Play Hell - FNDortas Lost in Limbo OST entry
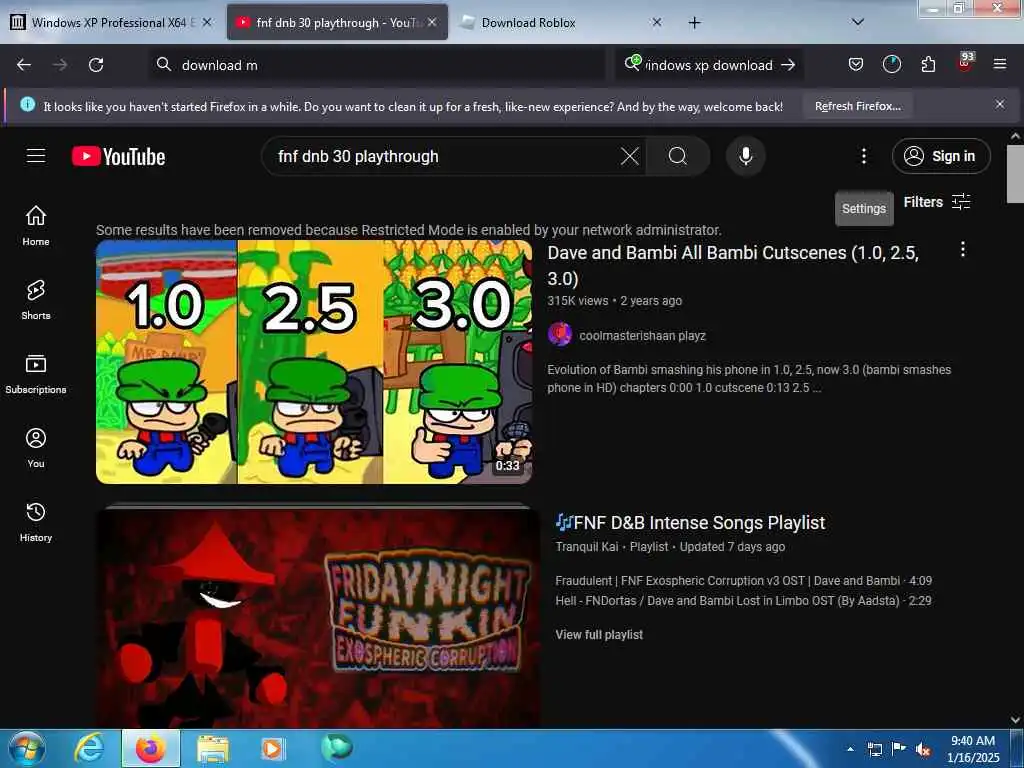 click(743, 600)
